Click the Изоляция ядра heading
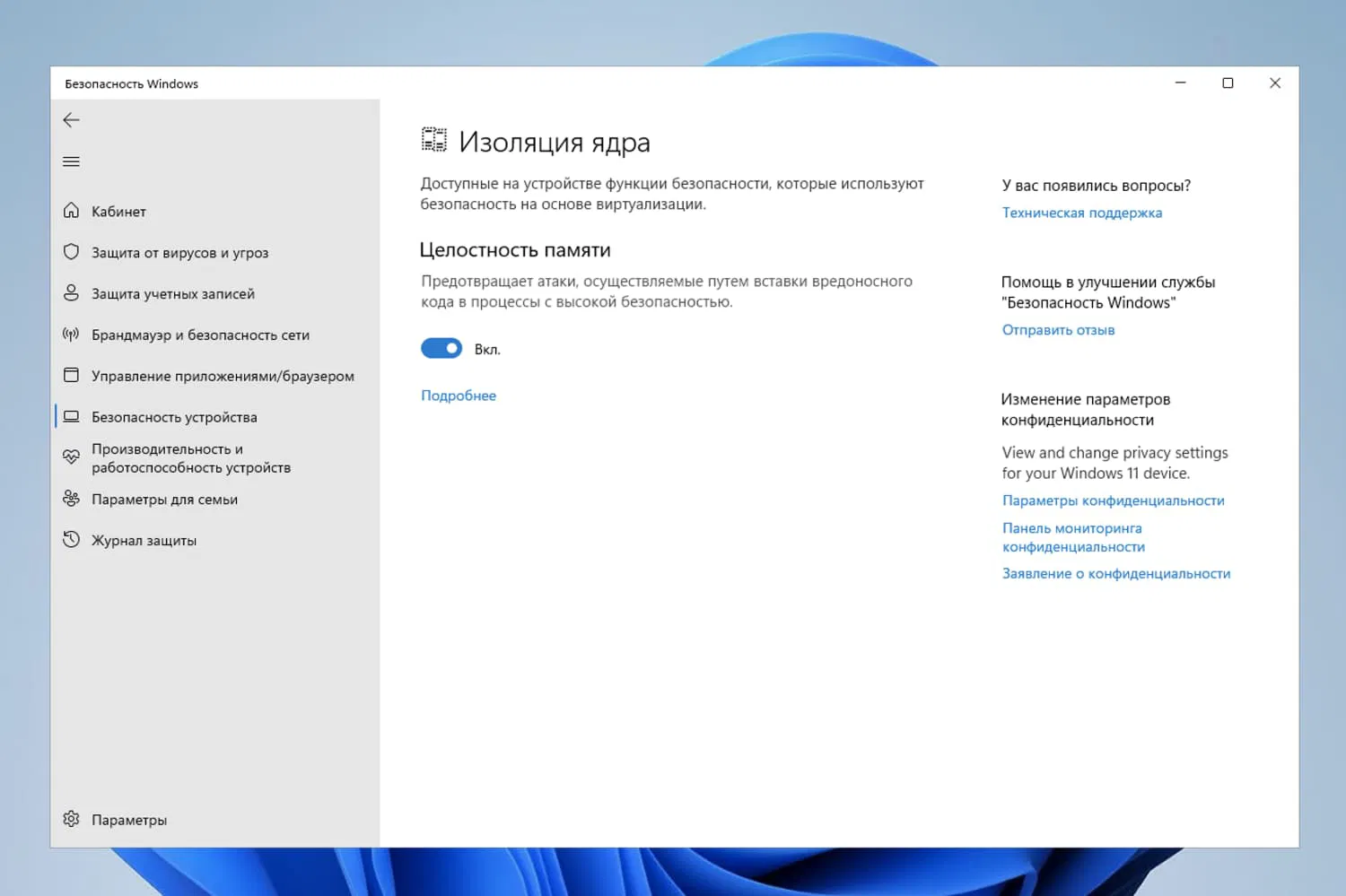The height and width of the screenshot is (896, 1346). pos(555,142)
